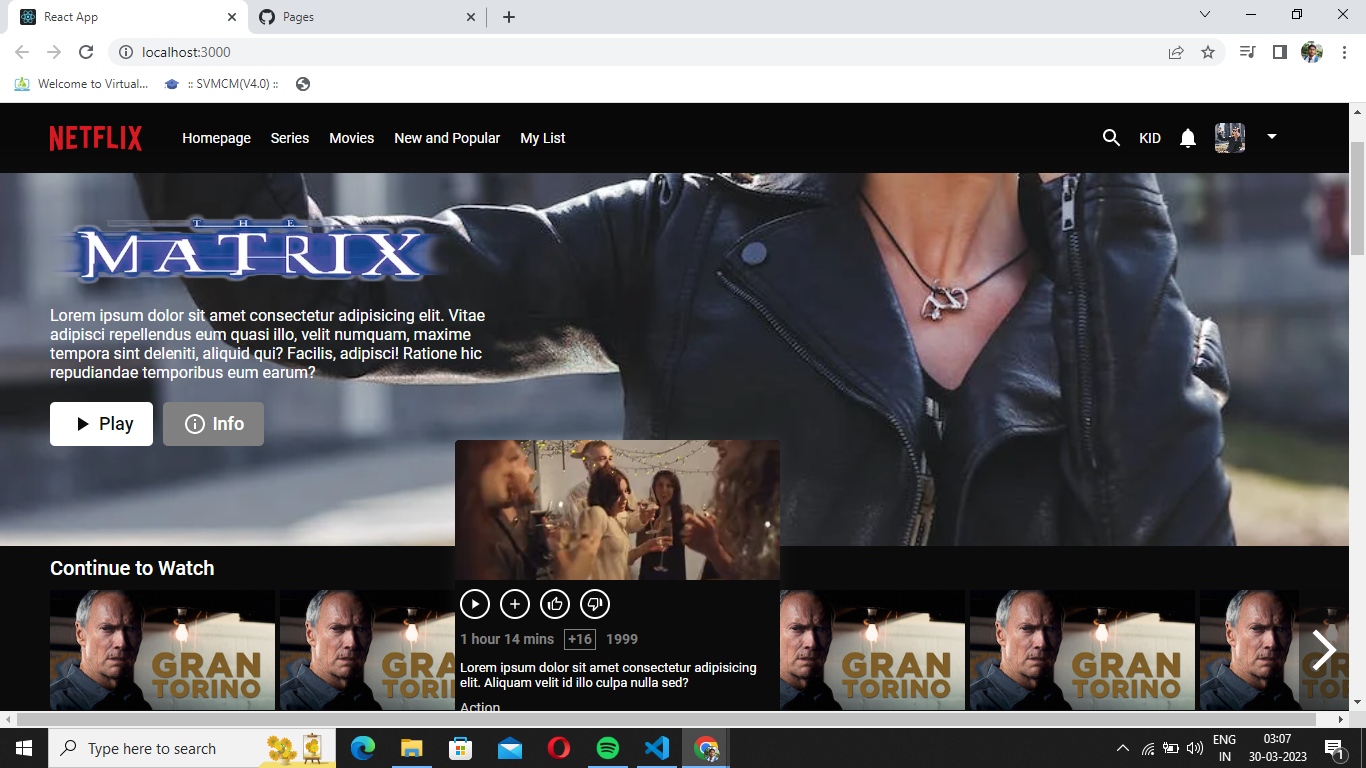
Task: Open Spotify from taskbar
Action: click(608, 748)
